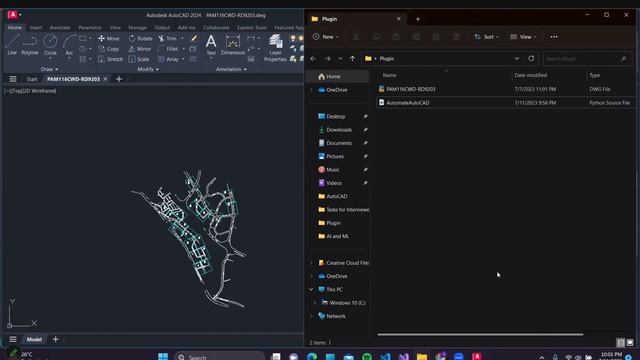Open Layer Properties
This screenshot has width=640, height=360.
pos(276,48)
